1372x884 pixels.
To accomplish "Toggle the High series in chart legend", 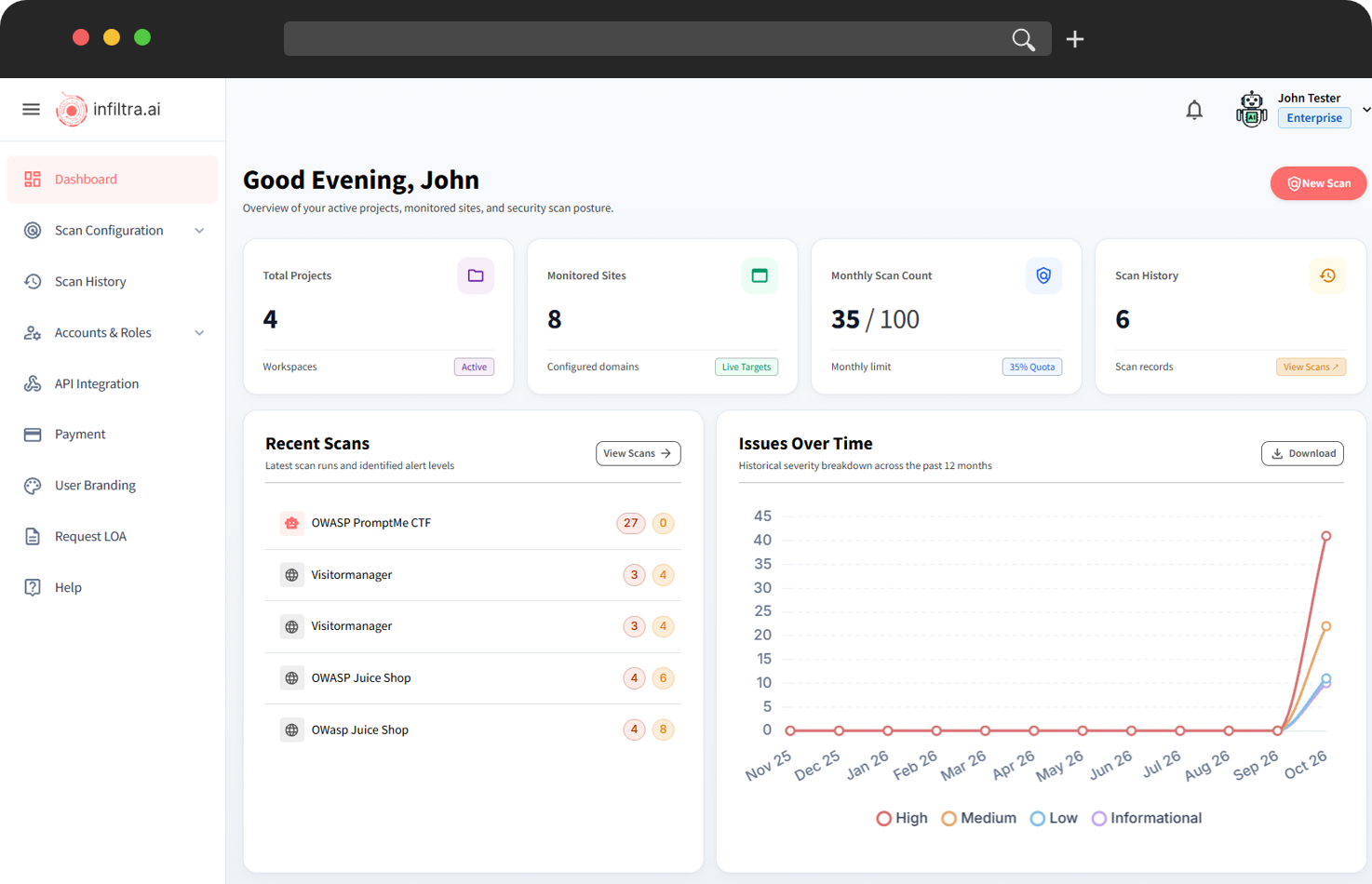I will 902,818.
